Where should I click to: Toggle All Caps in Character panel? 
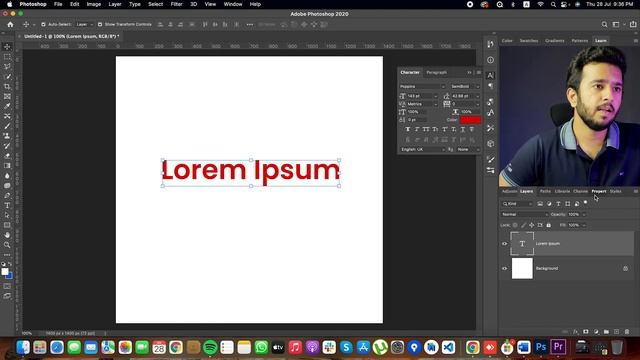426,129
